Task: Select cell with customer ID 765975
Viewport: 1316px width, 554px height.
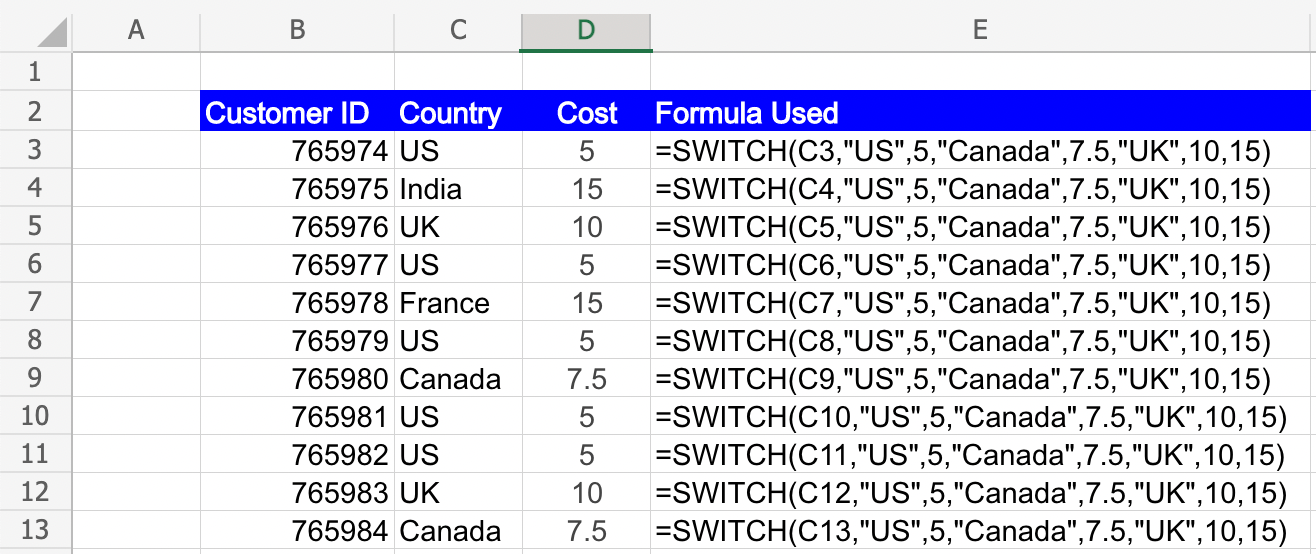Action: 297,188
